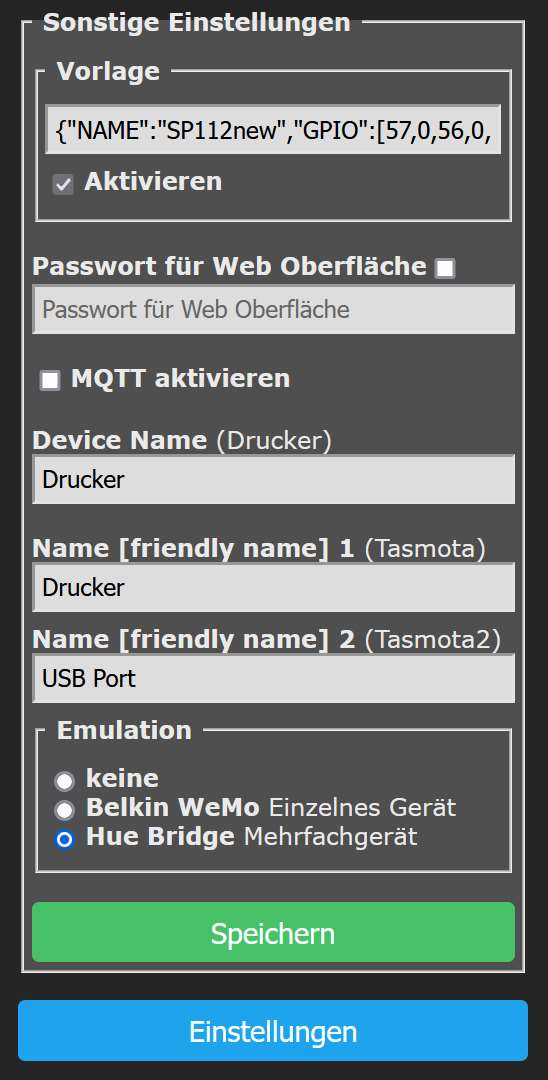
Task: Go back via the blue Einstellungen button
Action: point(273,1031)
